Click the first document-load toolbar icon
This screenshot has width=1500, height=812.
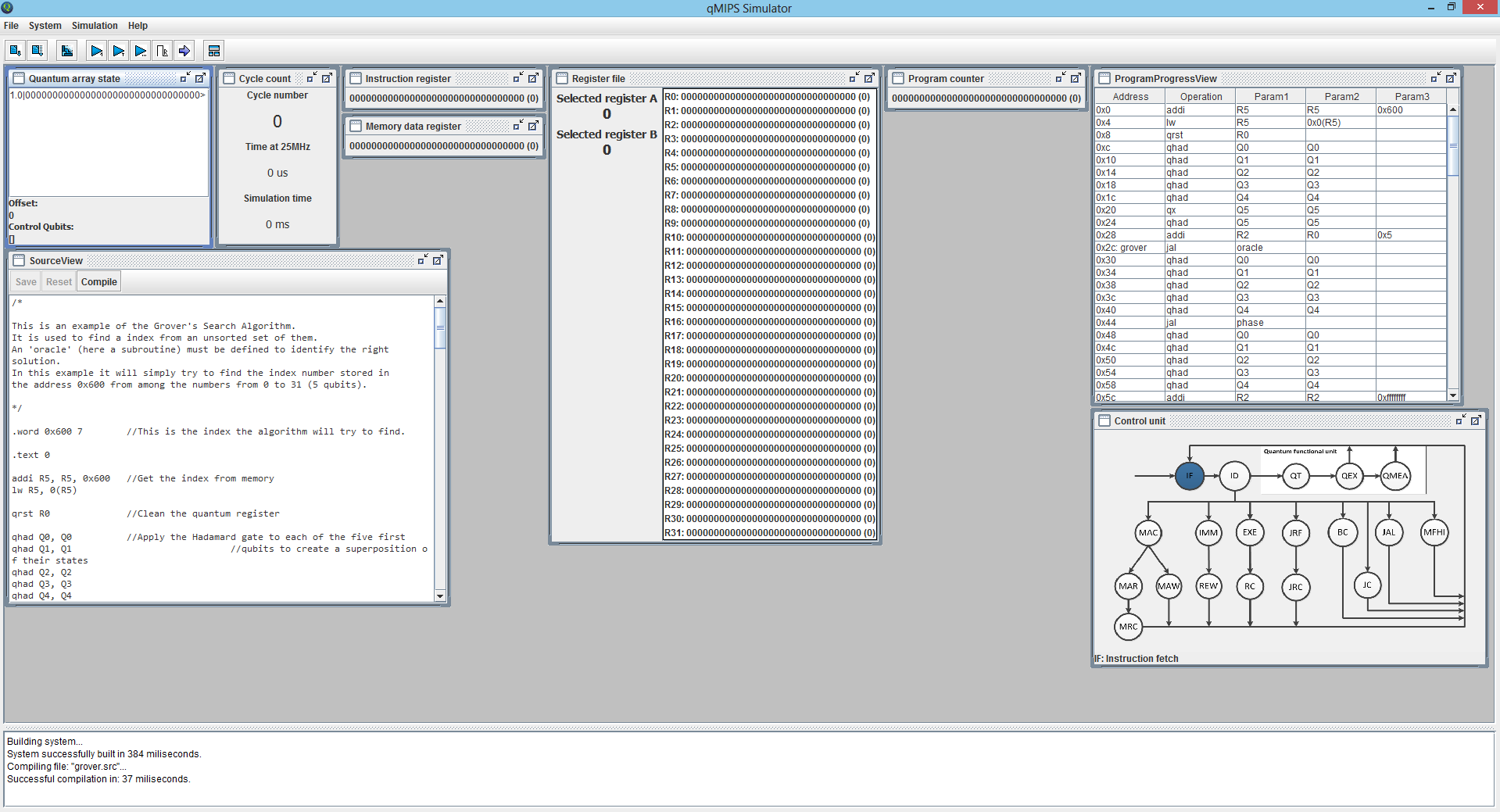(15, 51)
